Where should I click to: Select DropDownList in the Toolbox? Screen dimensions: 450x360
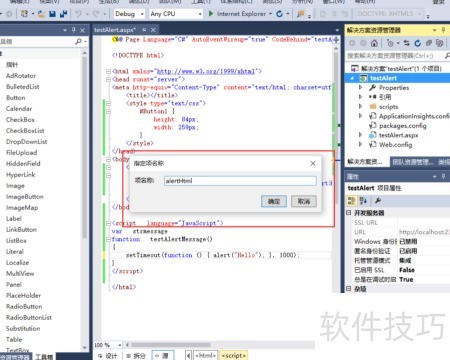(x=26, y=142)
